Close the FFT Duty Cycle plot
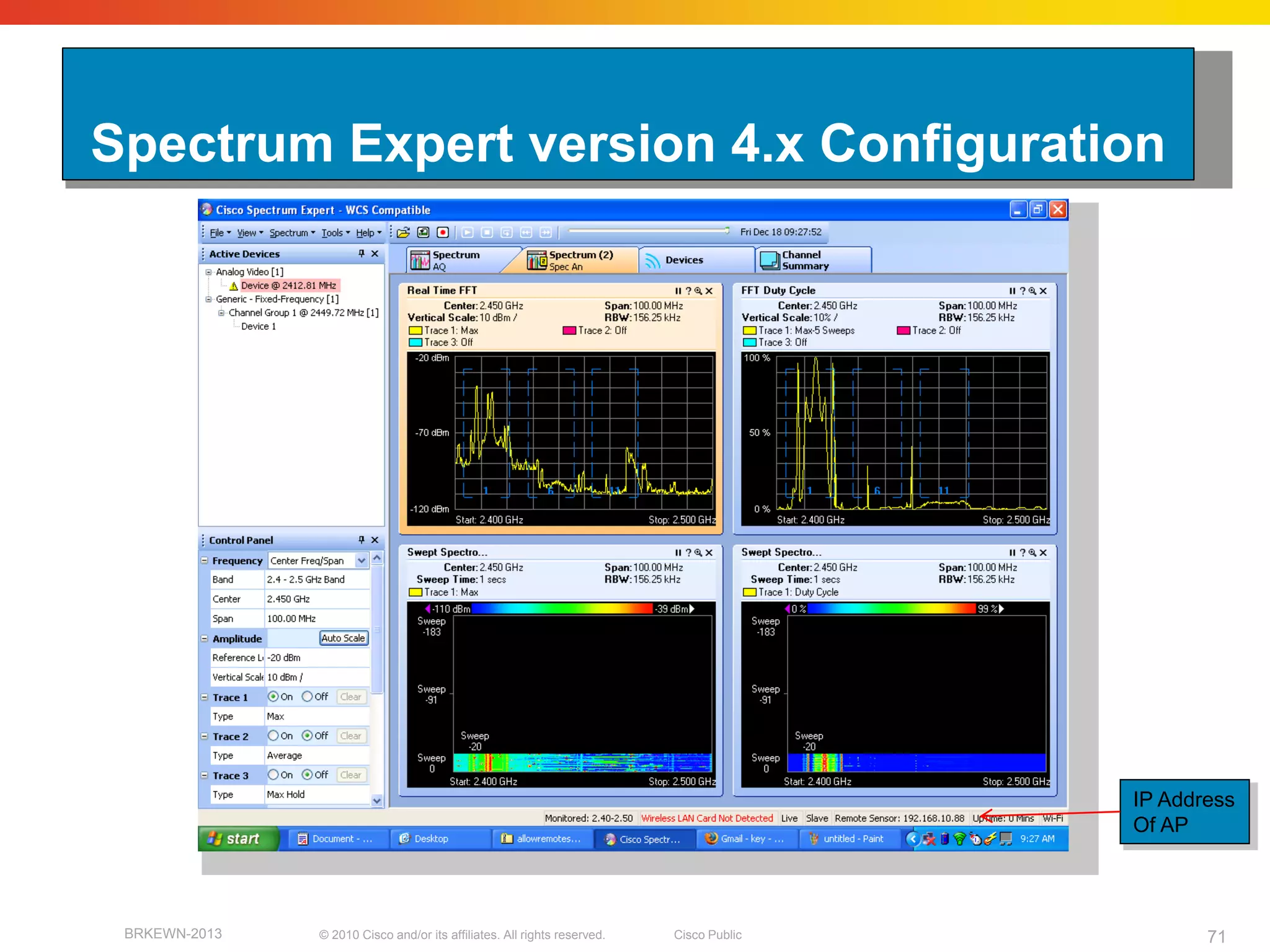The image size is (1270, 952). (1043, 291)
